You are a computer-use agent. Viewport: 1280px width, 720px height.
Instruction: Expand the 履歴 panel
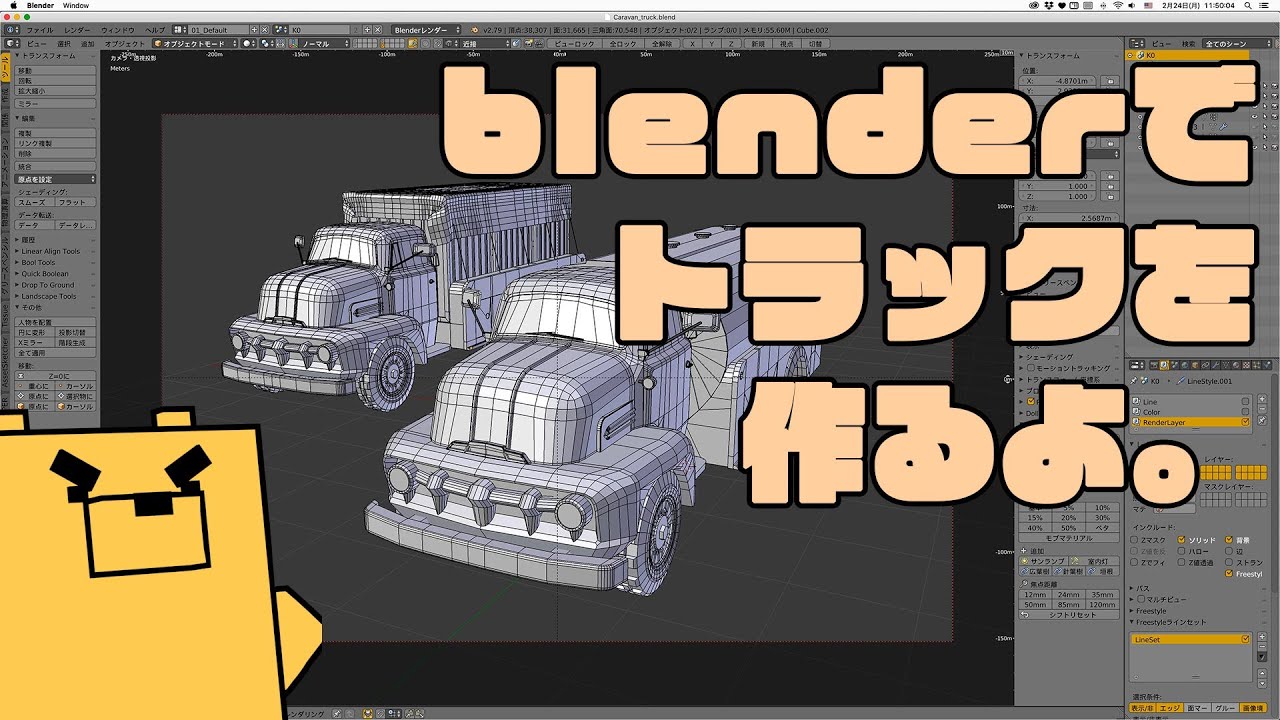[x=28, y=240]
